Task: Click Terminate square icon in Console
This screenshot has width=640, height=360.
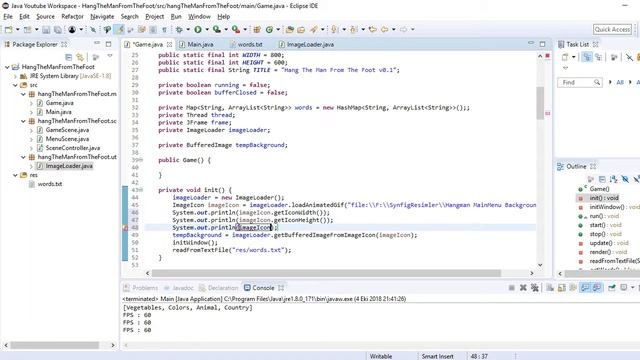Action: tap(511, 288)
